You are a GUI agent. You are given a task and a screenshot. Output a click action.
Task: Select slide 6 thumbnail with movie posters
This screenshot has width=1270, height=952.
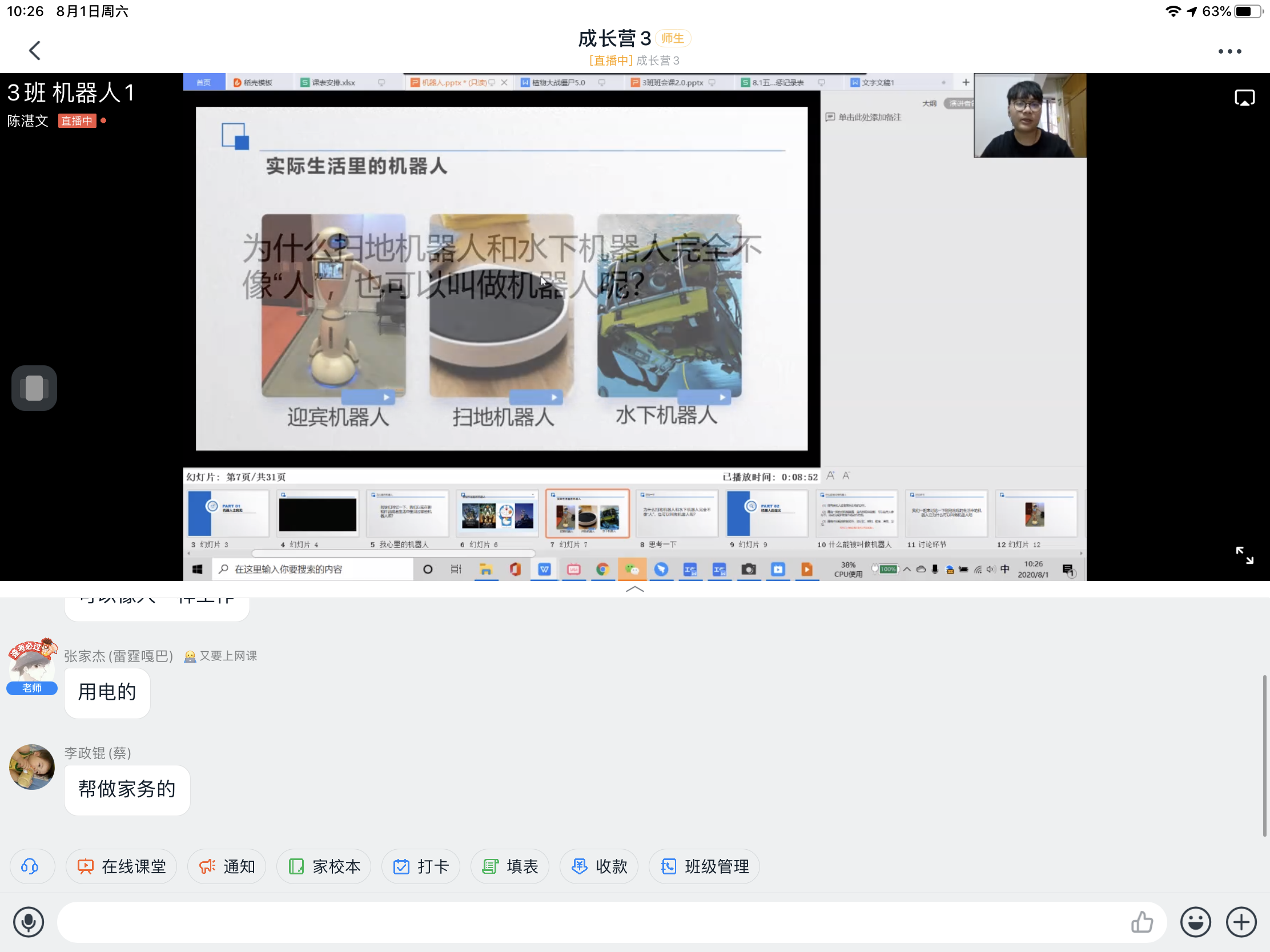coord(497,514)
